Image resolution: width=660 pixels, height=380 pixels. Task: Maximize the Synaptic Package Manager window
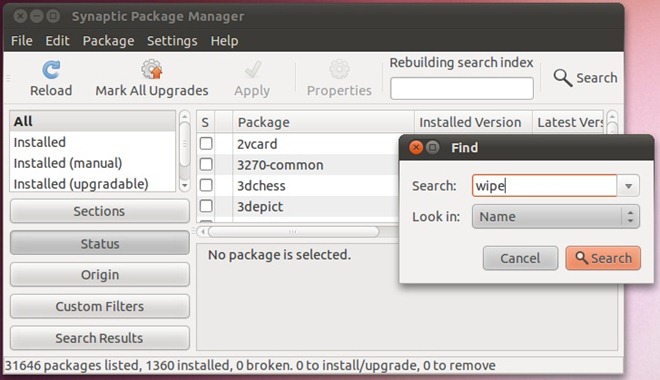(x=53, y=16)
